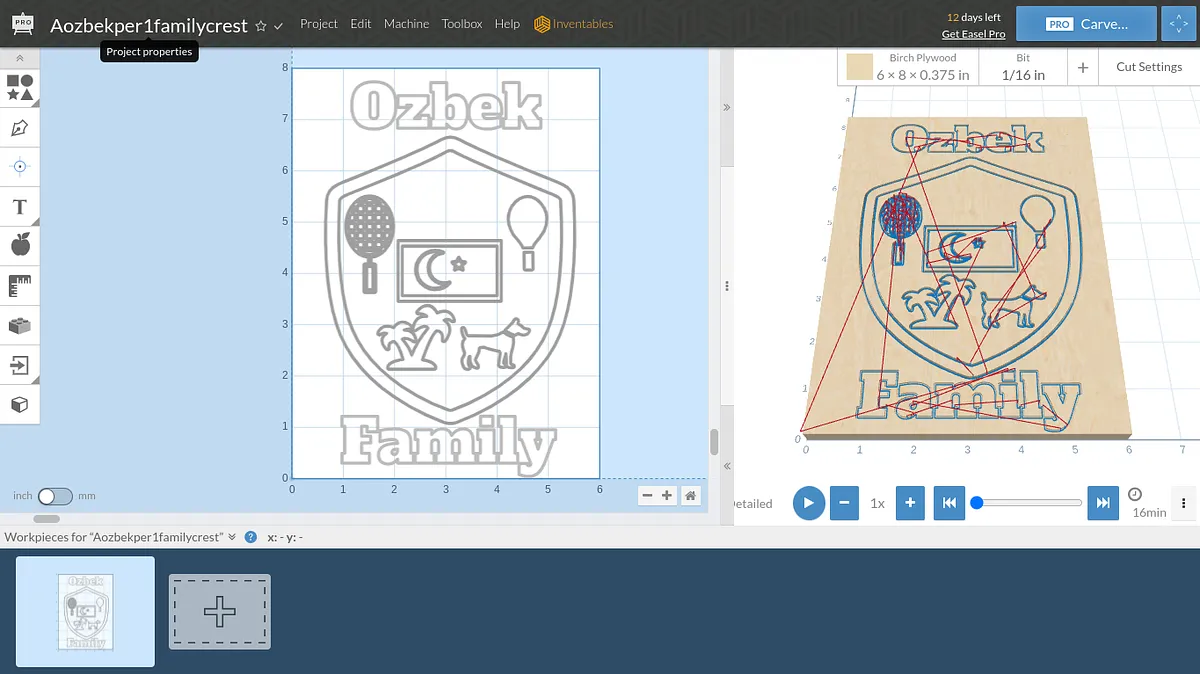The width and height of the screenshot is (1200, 674).
Task: Choose the Text tool
Action: pos(19,207)
